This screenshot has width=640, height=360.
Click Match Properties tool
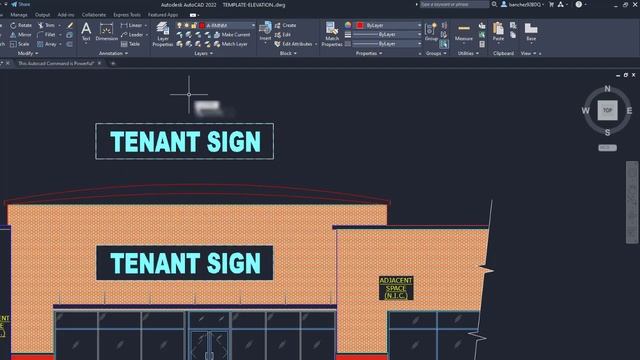[x=331, y=34]
